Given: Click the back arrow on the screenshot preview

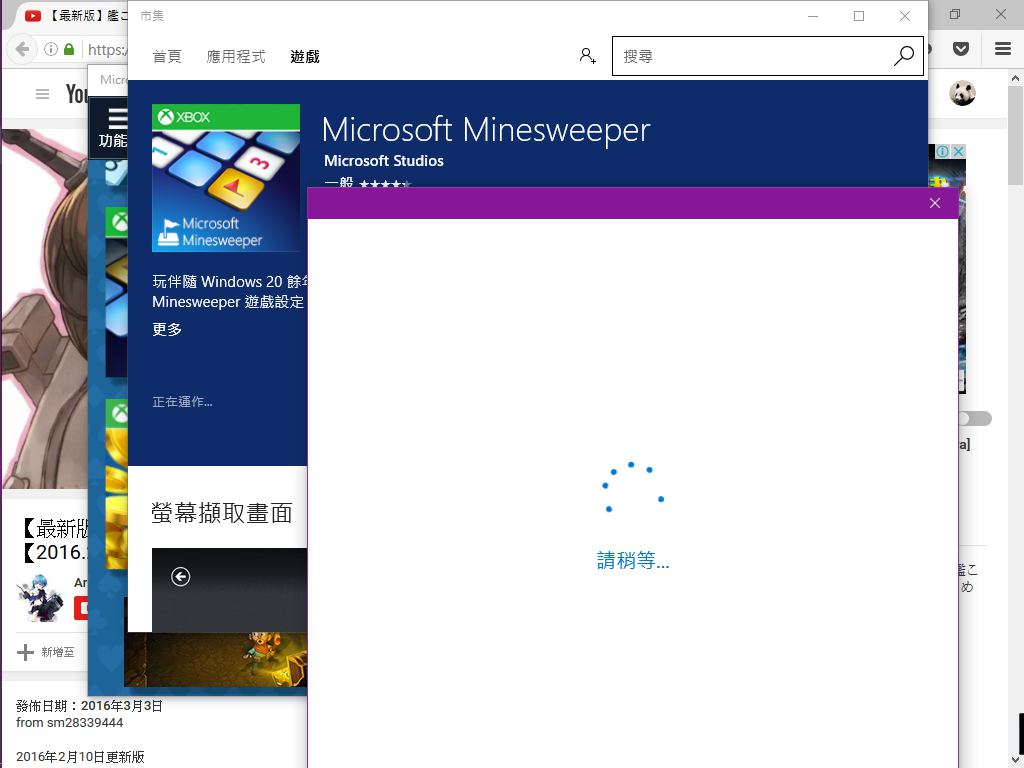Looking at the screenshot, I should [x=180, y=577].
